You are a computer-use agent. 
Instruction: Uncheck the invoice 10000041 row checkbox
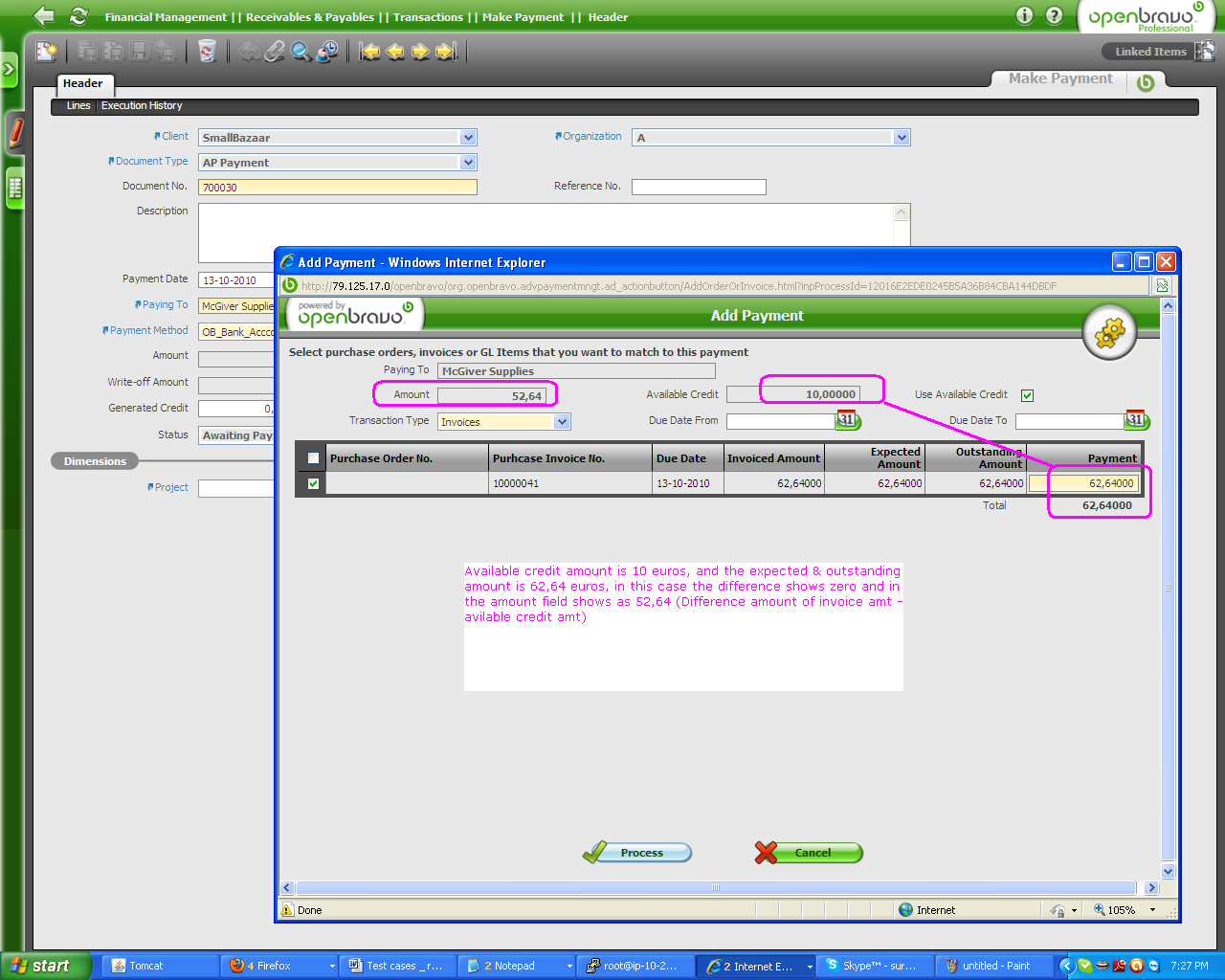click(313, 484)
